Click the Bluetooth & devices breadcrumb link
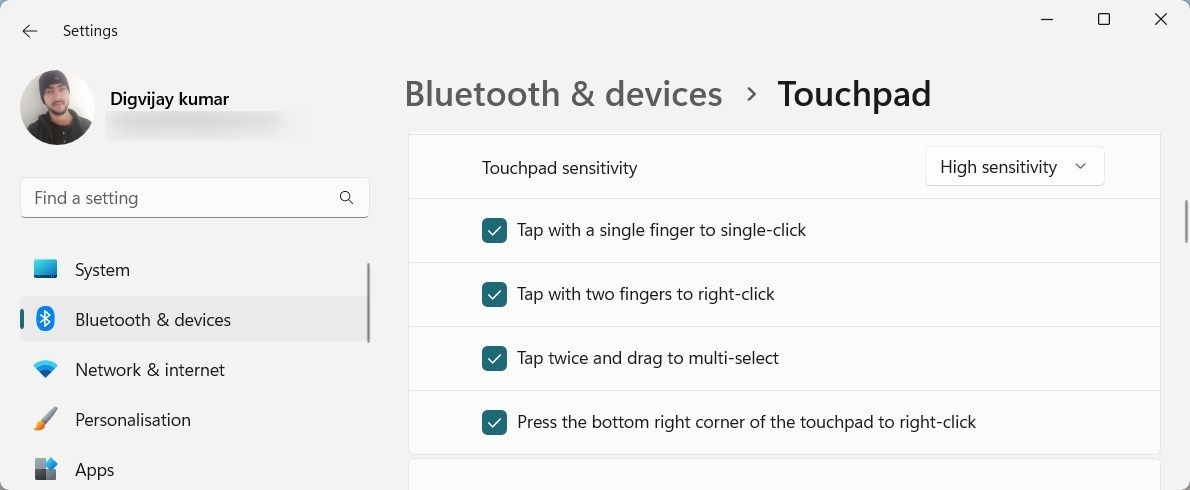This screenshot has height=490, width=1190. click(x=563, y=94)
